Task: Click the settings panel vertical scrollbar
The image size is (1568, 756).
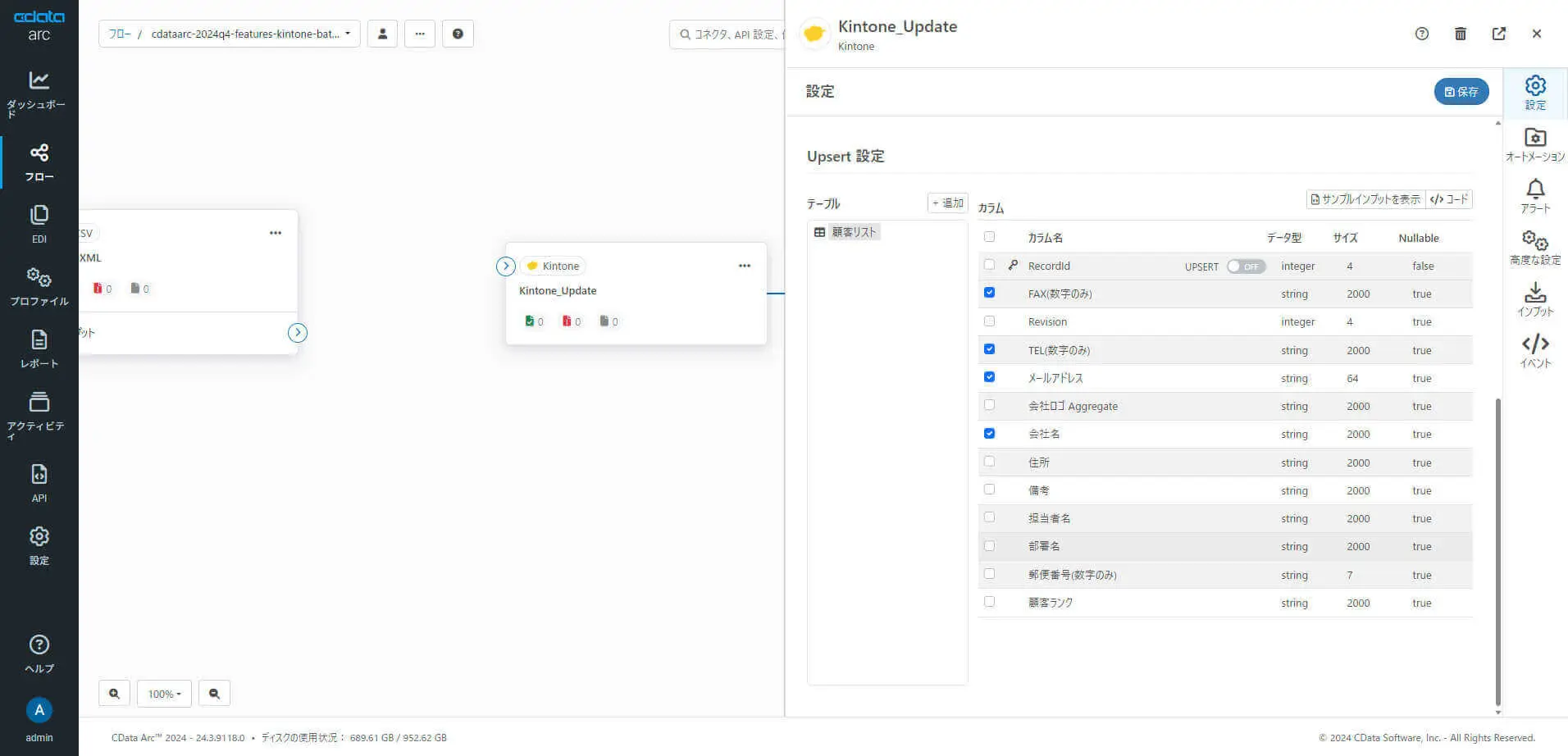Action: 1497,551
